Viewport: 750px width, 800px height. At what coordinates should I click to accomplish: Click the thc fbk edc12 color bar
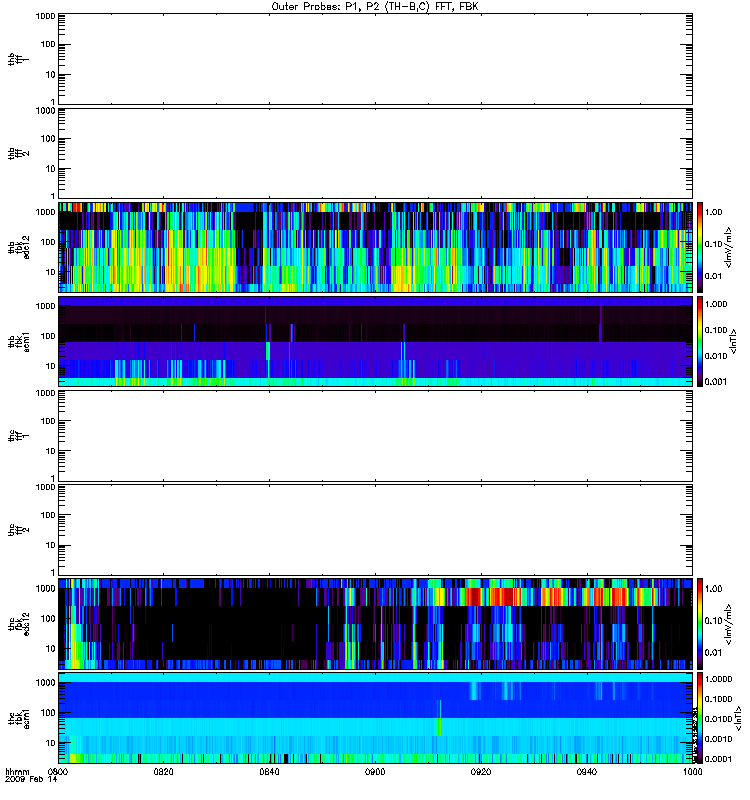click(700, 623)
